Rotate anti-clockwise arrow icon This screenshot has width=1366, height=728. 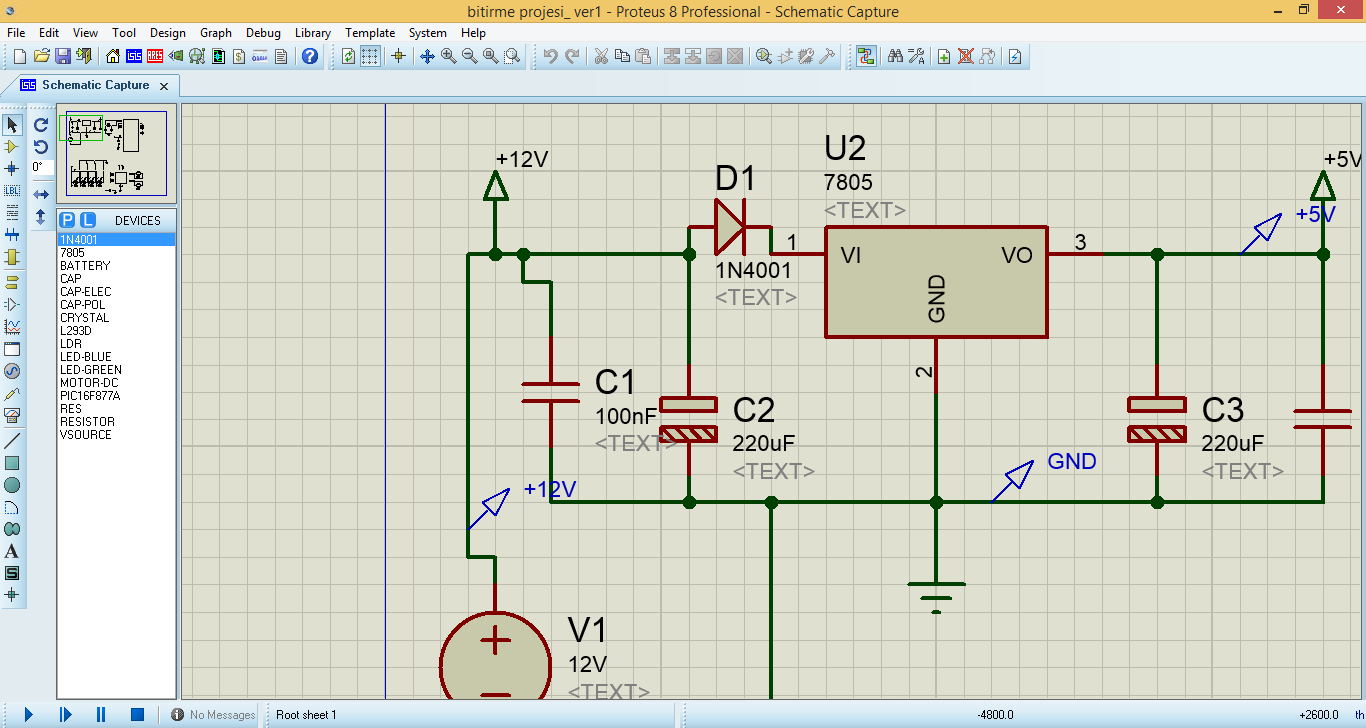(41, 147)
